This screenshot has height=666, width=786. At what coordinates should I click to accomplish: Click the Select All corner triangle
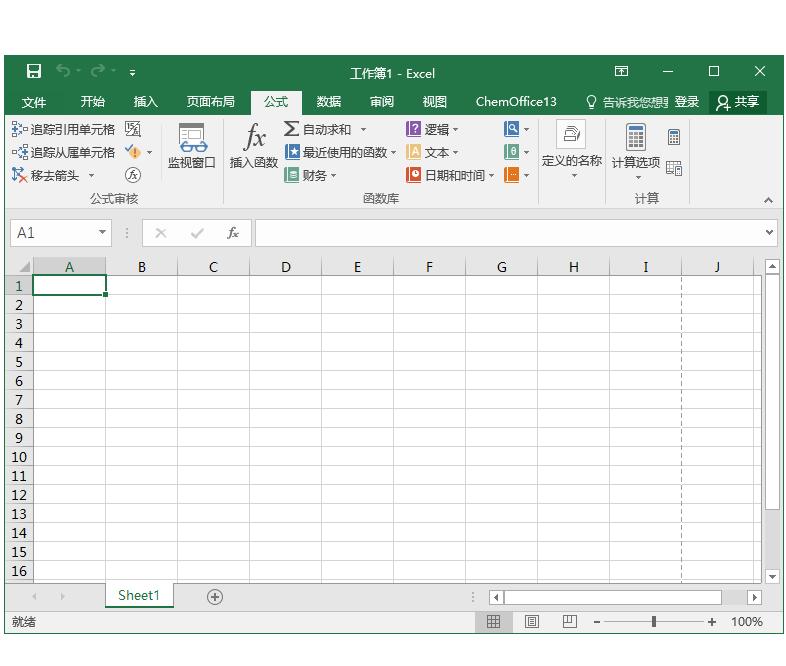24,267
